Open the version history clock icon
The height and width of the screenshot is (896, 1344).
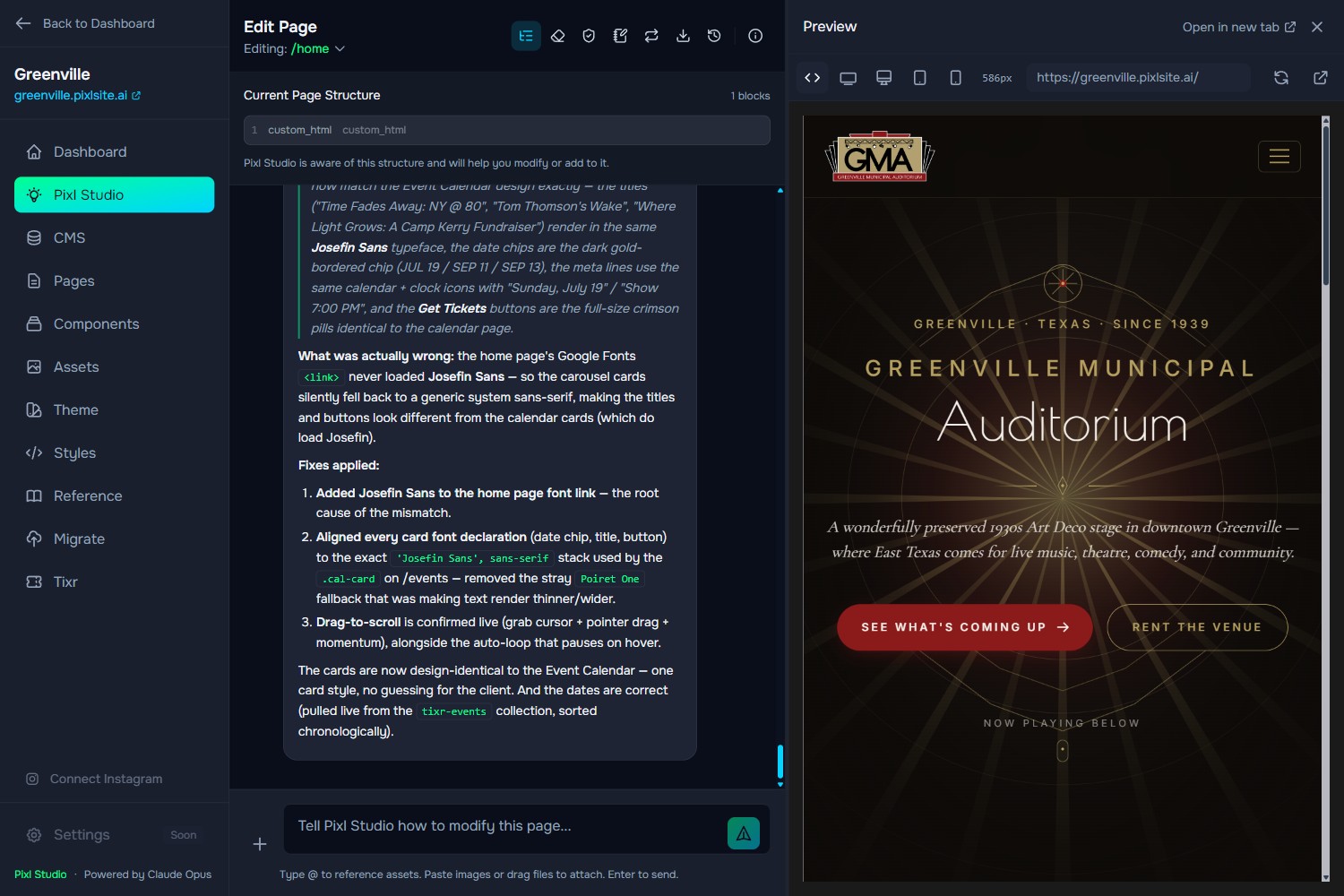(x=714, y=36)
